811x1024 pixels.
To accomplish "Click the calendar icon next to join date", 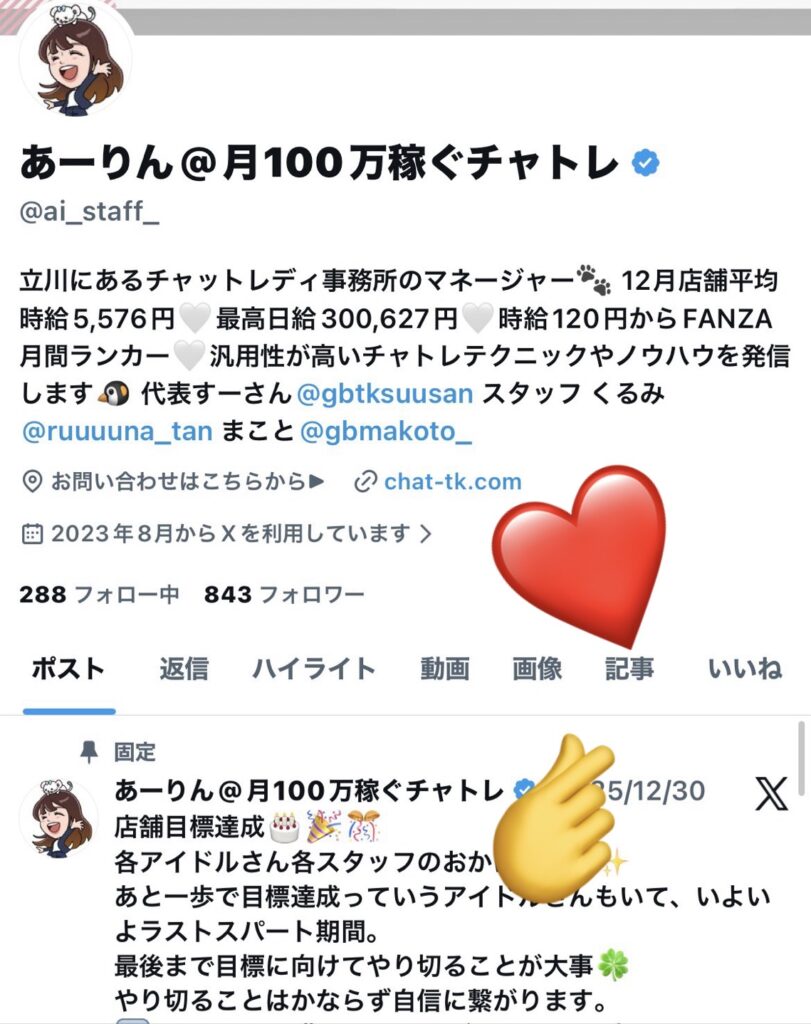I will (32, 534).
